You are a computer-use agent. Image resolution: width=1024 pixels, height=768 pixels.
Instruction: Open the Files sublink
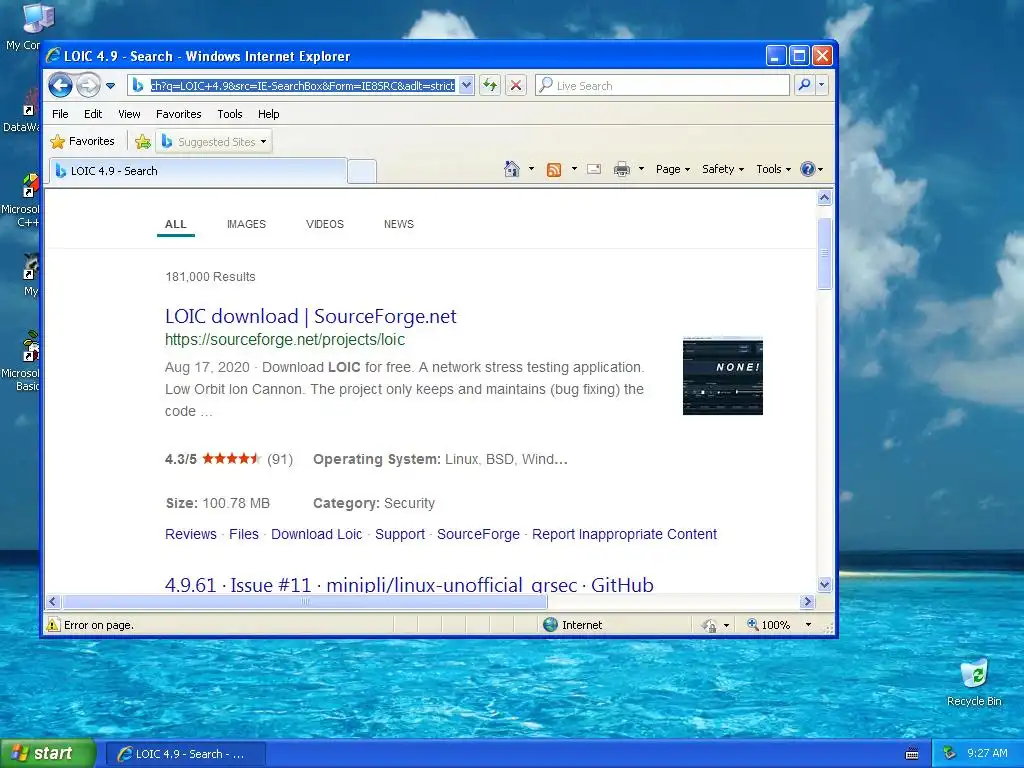pos(244,534)
